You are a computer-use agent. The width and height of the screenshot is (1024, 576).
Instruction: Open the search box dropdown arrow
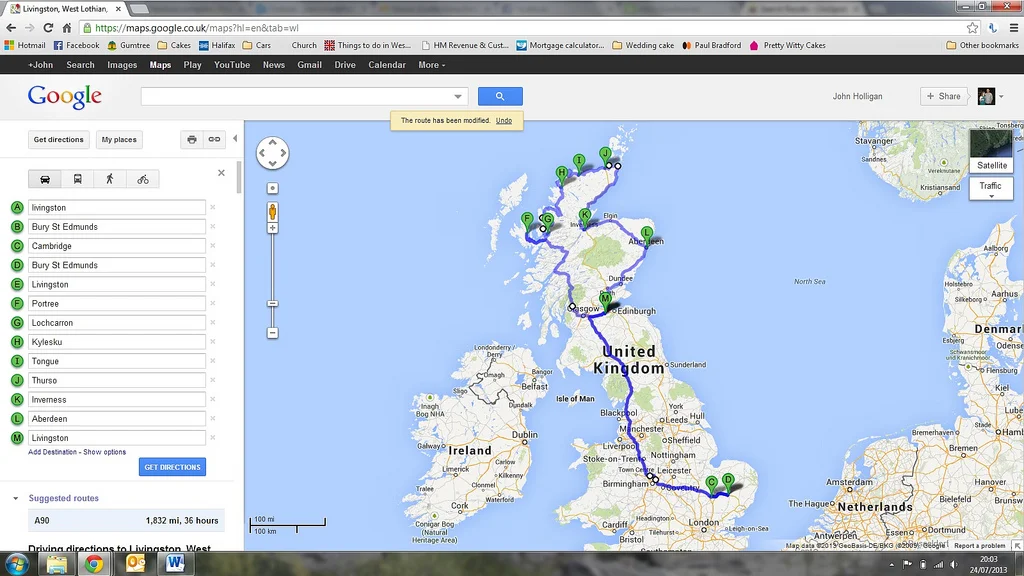click(x=458, y=97)
